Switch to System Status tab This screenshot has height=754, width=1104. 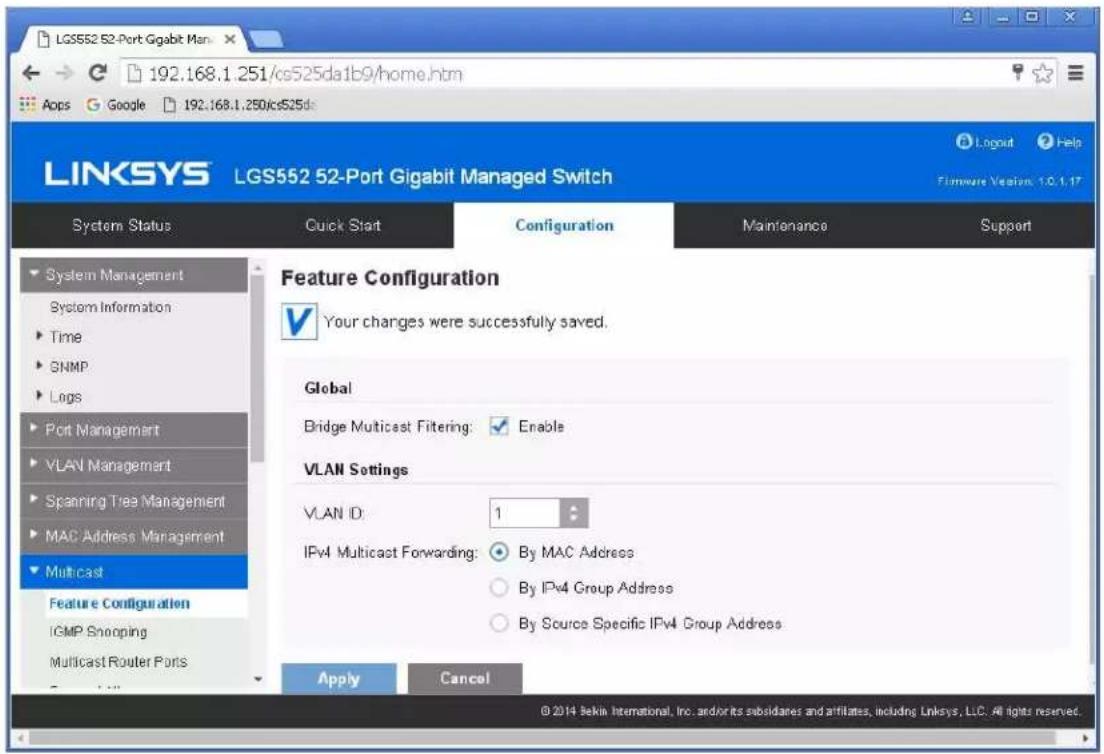point(122,225)
